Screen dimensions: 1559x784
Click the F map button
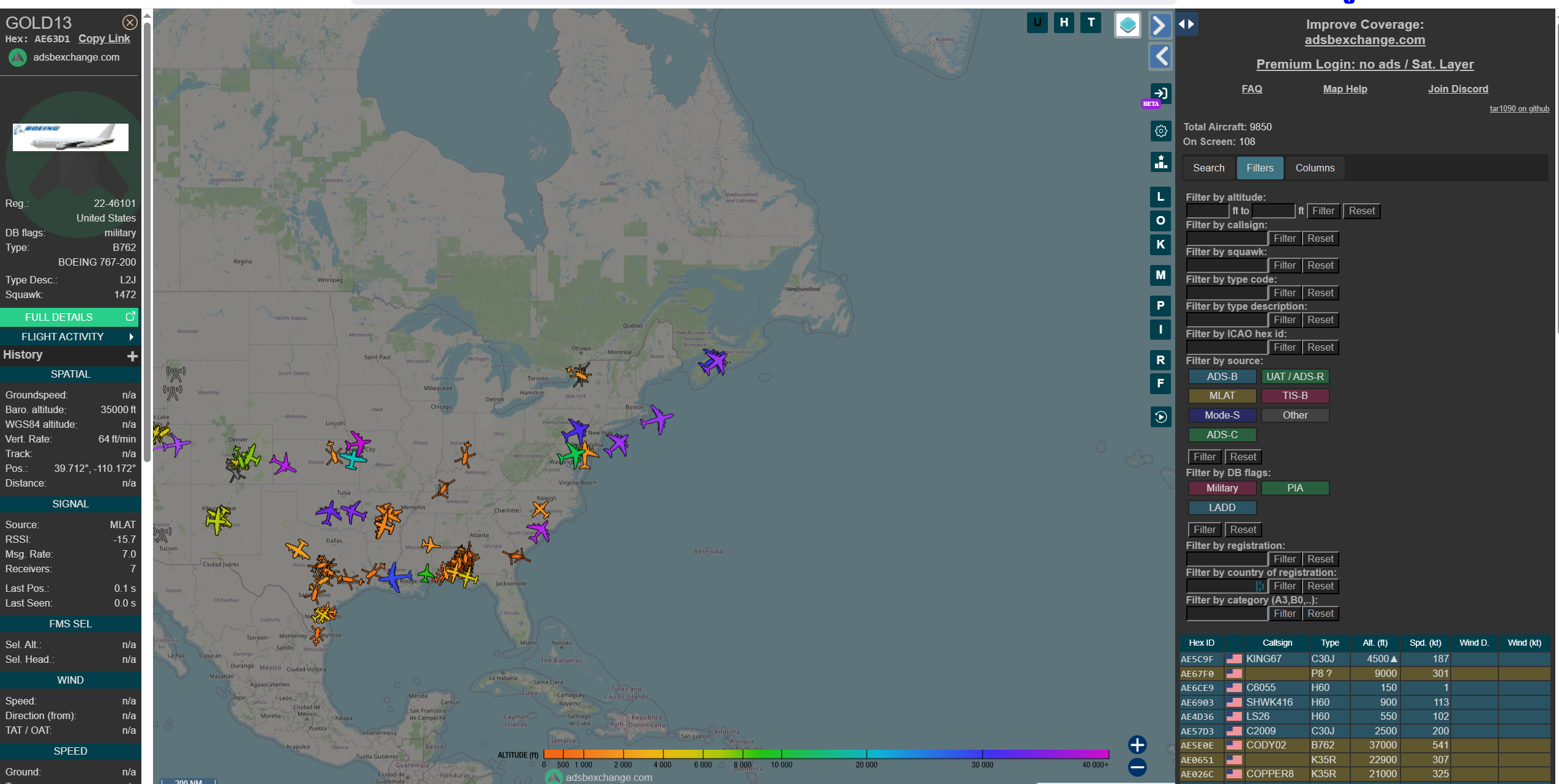coord(1161,384)
